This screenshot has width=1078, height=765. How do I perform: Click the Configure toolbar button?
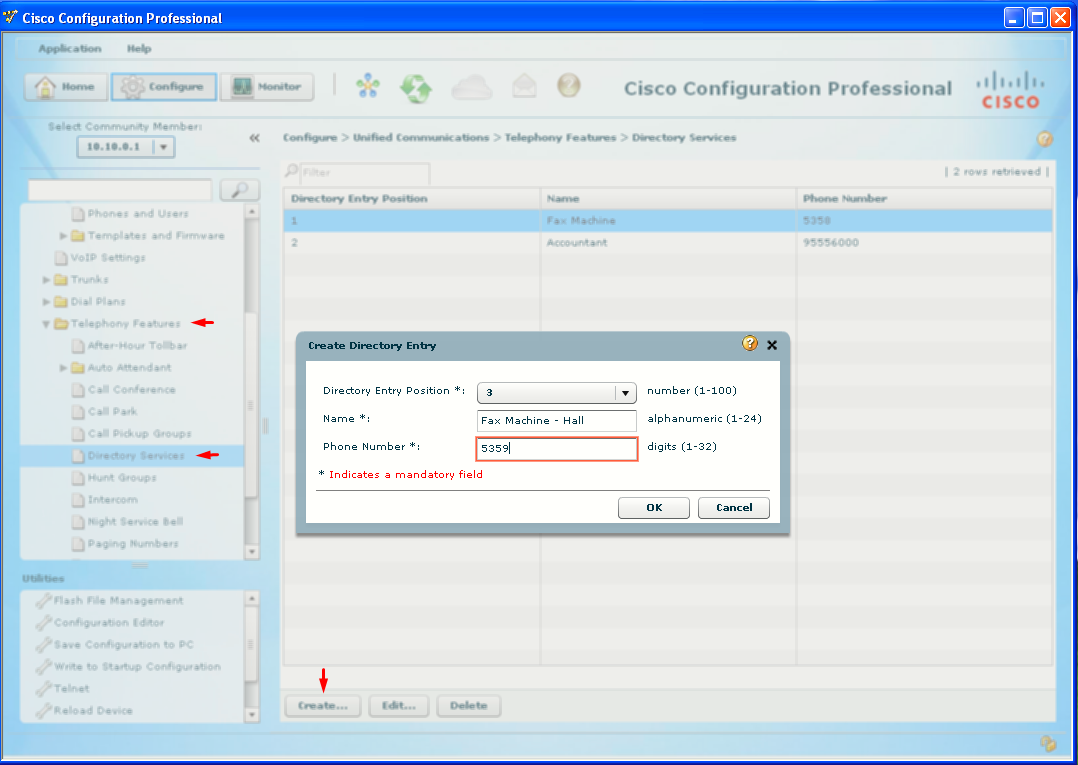click(x=164, y=87)
